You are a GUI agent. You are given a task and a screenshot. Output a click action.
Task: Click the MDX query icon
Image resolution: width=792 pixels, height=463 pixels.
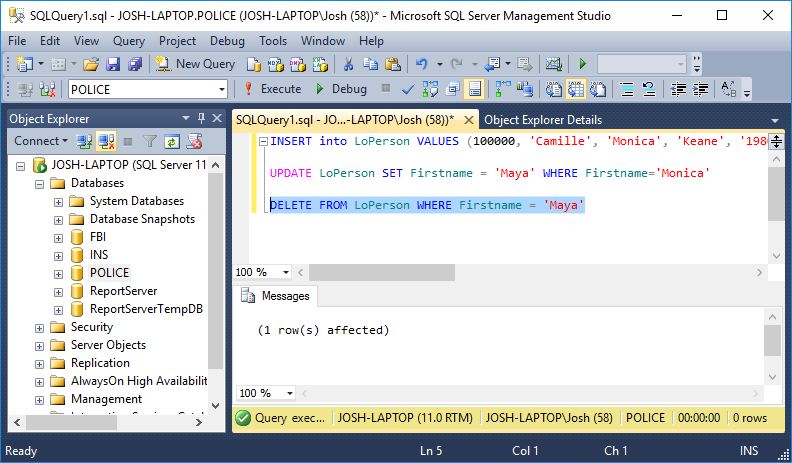coord(276,64)
